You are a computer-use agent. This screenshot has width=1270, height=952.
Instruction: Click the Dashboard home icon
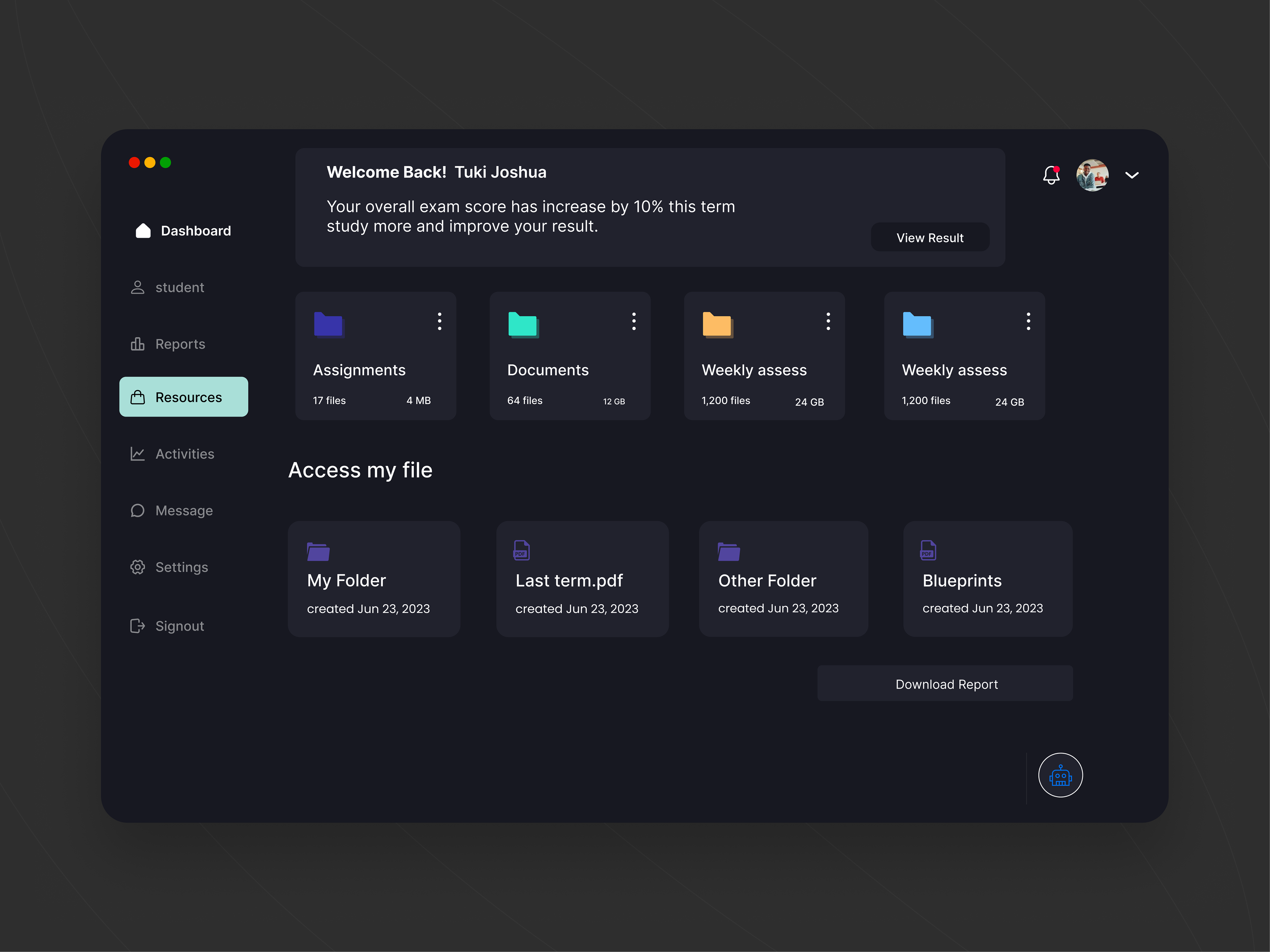(143, 231)
